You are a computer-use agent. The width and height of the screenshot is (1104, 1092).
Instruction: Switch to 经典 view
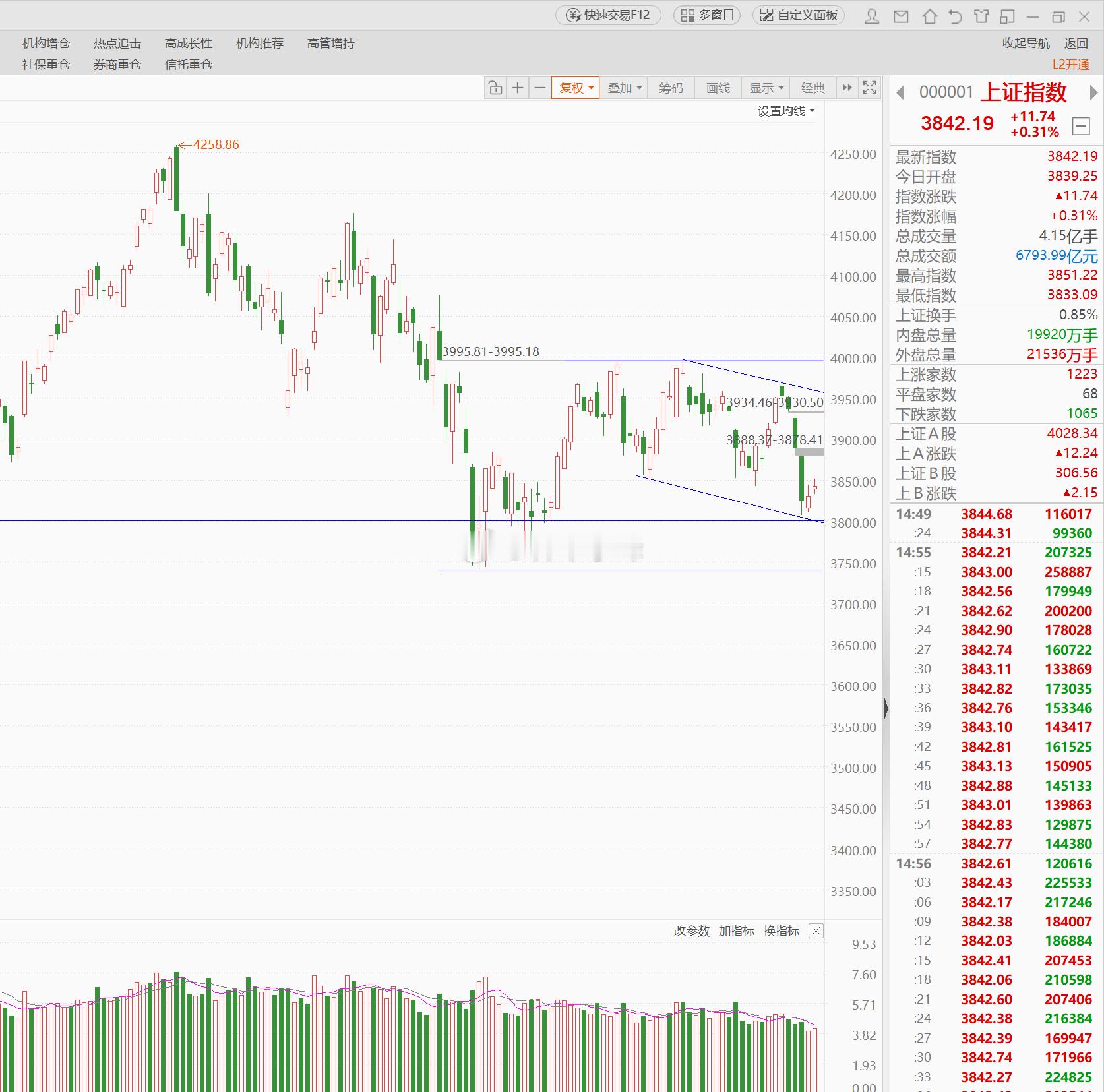(813, 88)
